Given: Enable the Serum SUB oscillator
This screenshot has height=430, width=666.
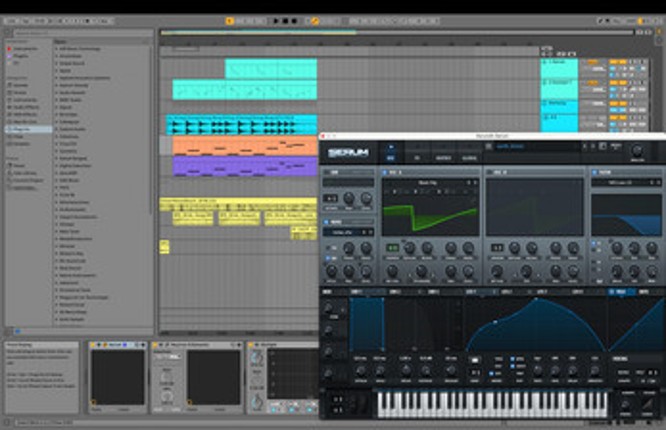Looking at the screenshot, I should [327, 173].
